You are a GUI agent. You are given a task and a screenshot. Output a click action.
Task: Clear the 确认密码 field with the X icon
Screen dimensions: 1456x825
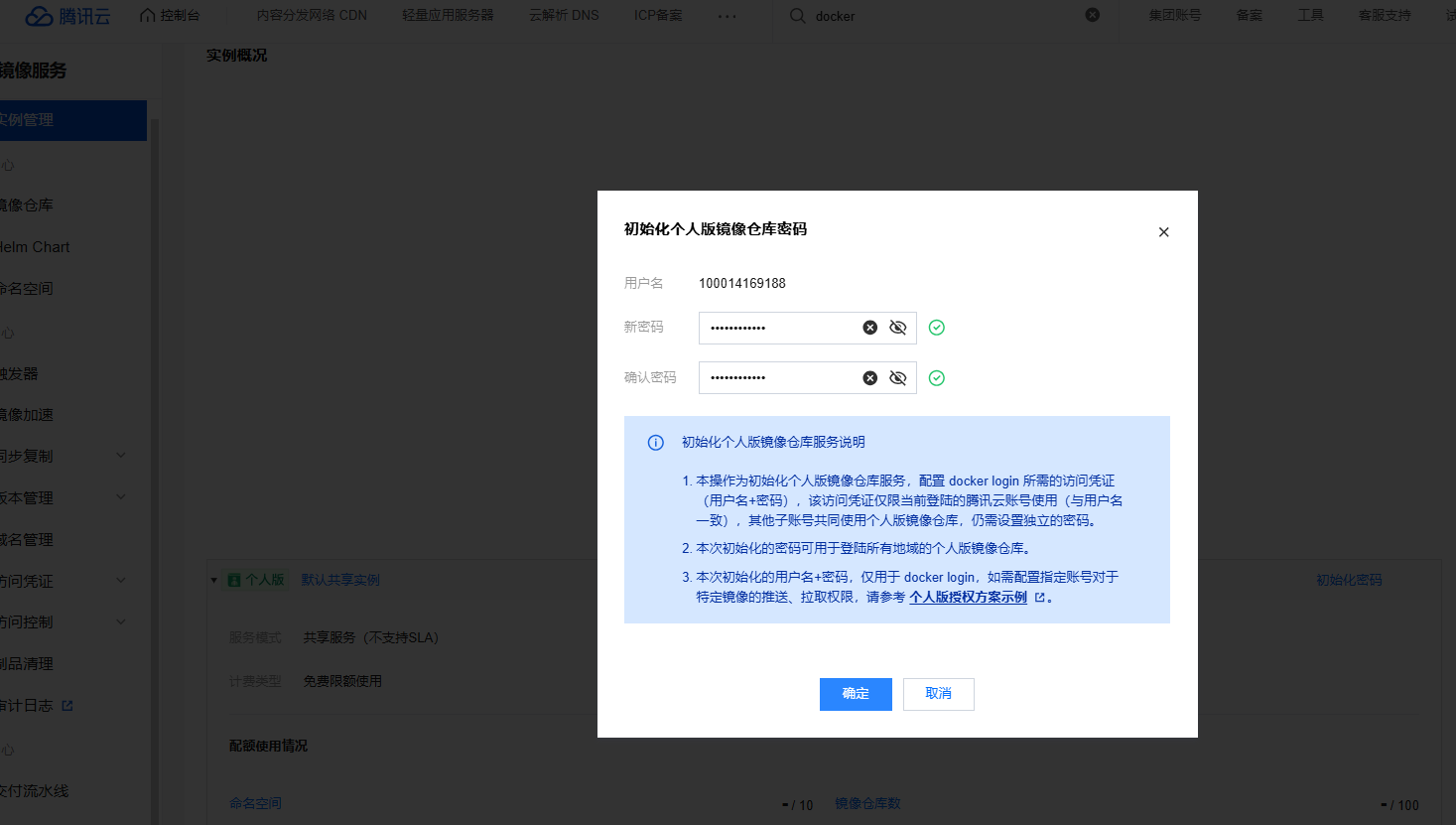870,377
